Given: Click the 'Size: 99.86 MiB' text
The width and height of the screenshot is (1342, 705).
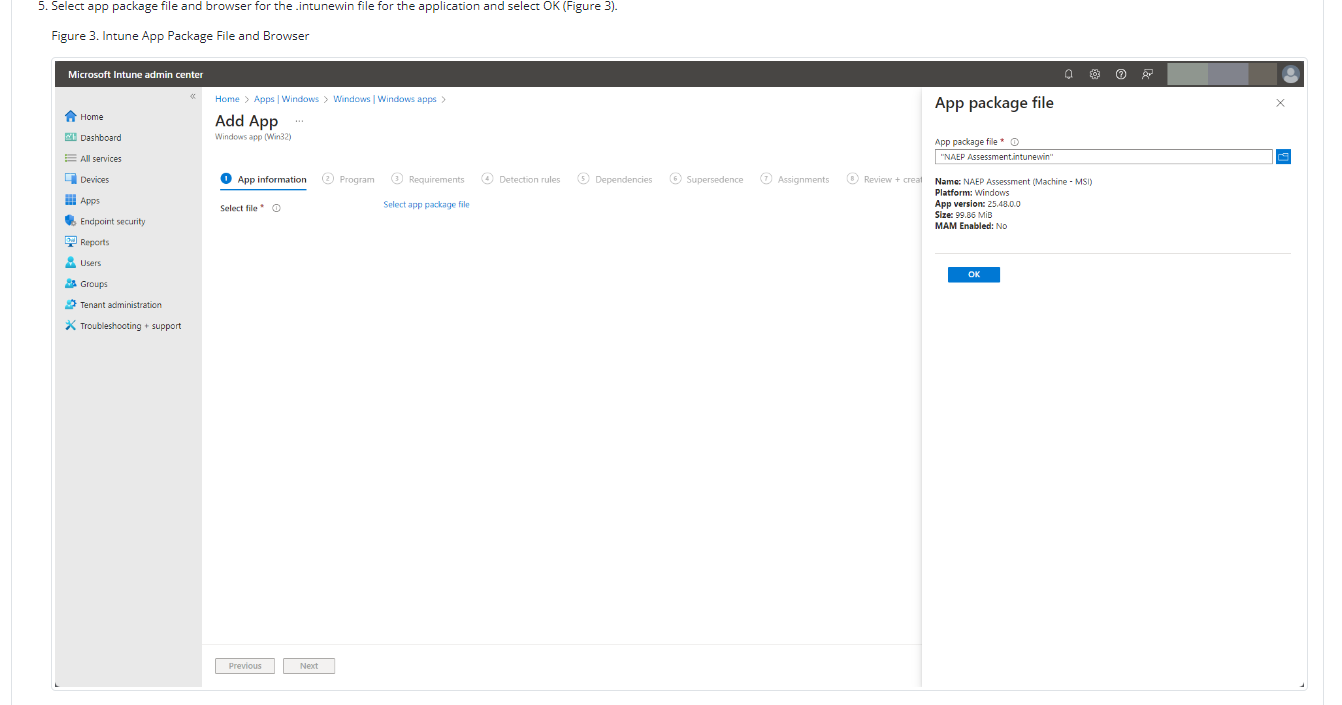Looking at the screenshot, I should coord(963,214).
